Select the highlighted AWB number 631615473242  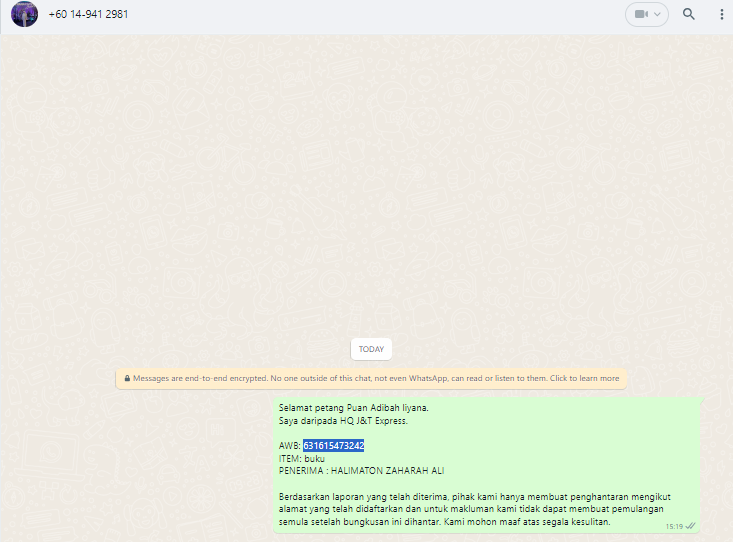tap(333, 446)
